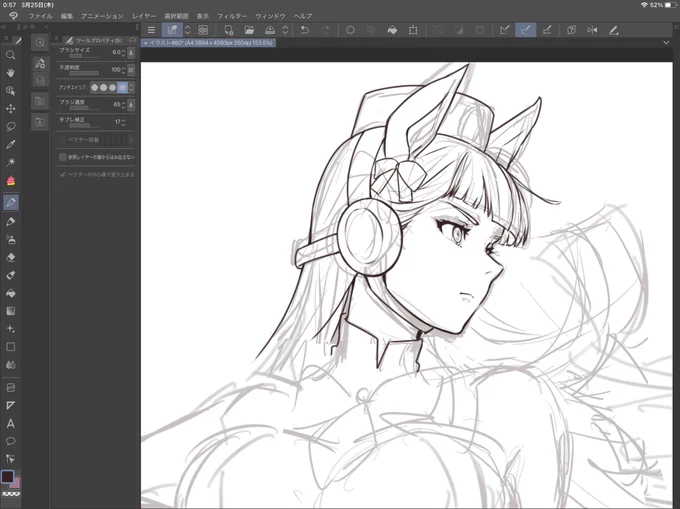Select the second antialiasing option (weak)

(x=104, y=88)
